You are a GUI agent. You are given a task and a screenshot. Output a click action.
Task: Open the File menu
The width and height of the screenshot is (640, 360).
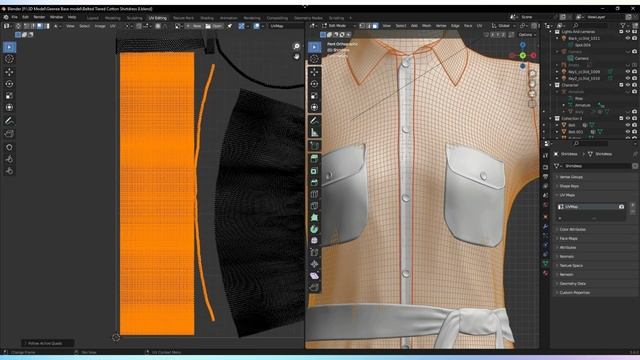15,17
